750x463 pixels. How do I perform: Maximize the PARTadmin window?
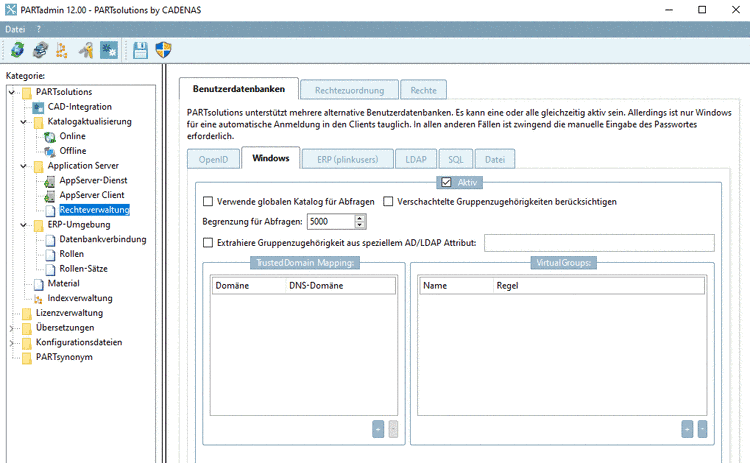(x=702, y=10)
